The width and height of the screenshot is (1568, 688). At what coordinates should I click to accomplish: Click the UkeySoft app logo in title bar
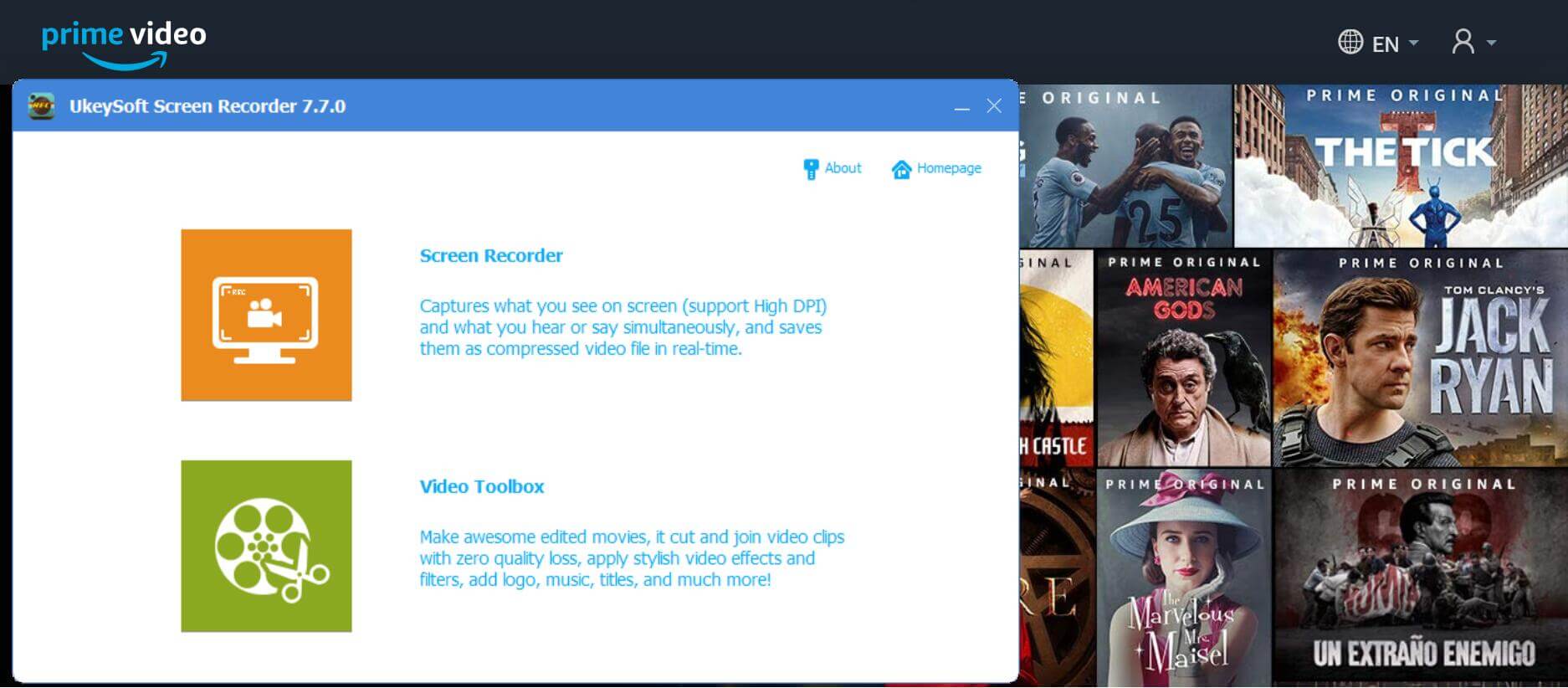(41, 106)
